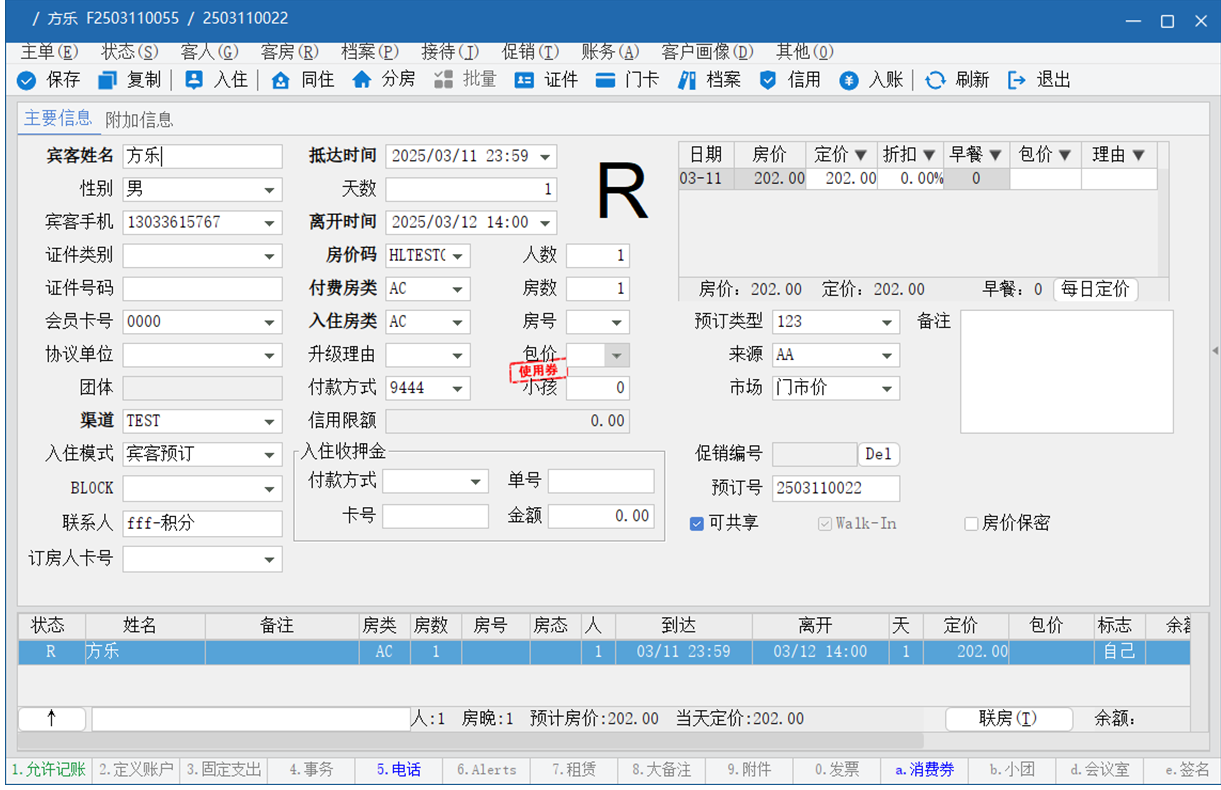Screen dimensions: 1221x790
Task: Select the 主要信息 tab
Action: tap(58, 119)
